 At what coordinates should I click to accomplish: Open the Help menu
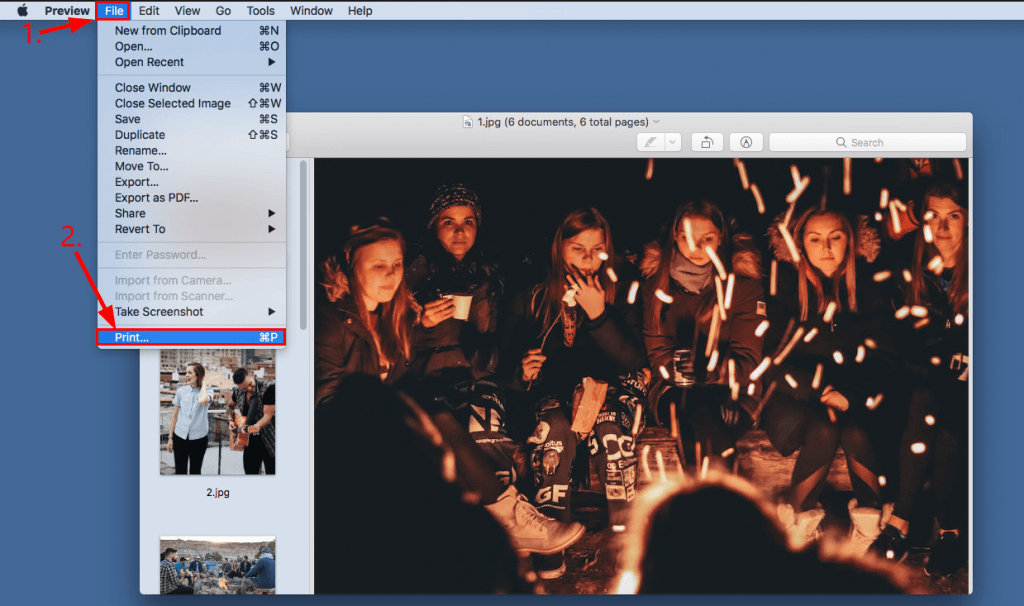pos(360,10)
